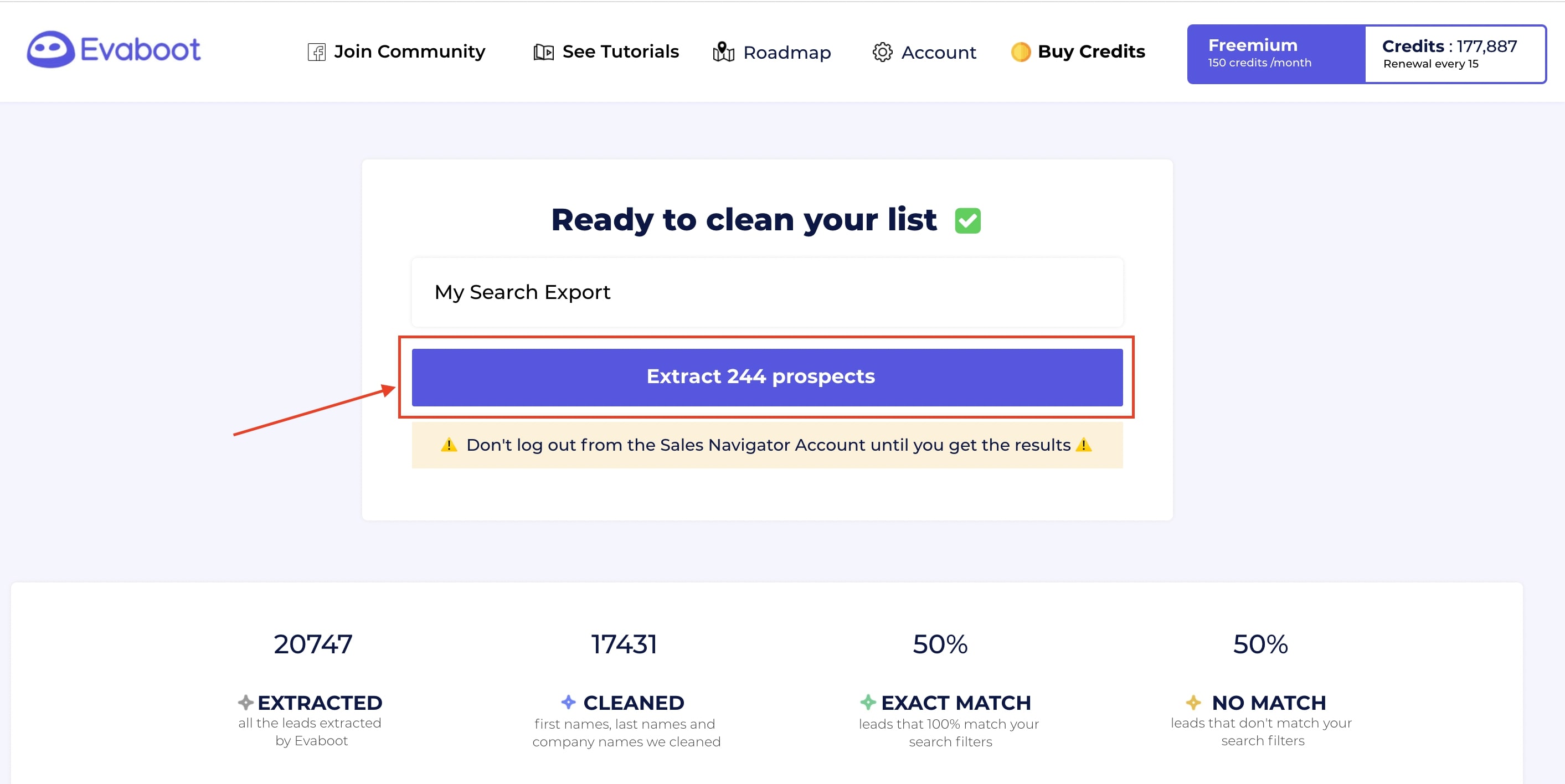
Task: Click the left warning triangle in the notice
Action: coord(449,445)
